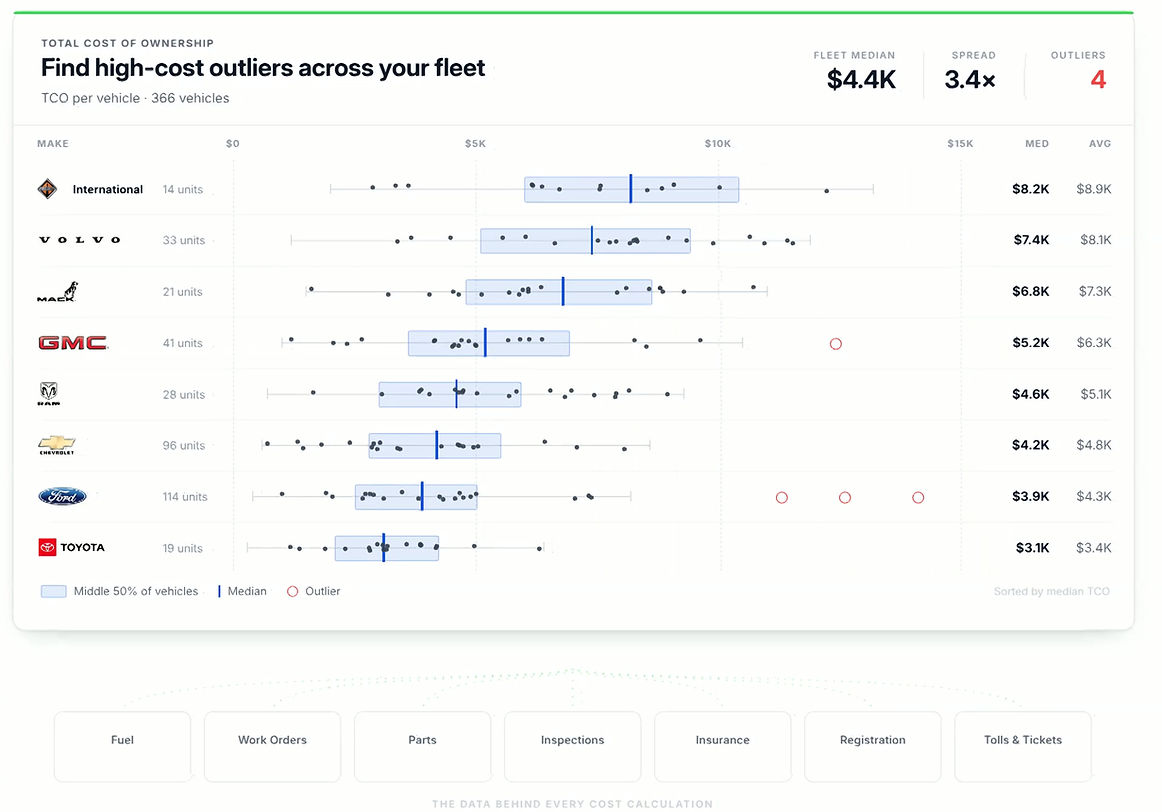The width and height of the screenshot is (1162, 812).
Task: Click the highest-cost Ford outlier circle
Action: [x=918, y=498]
